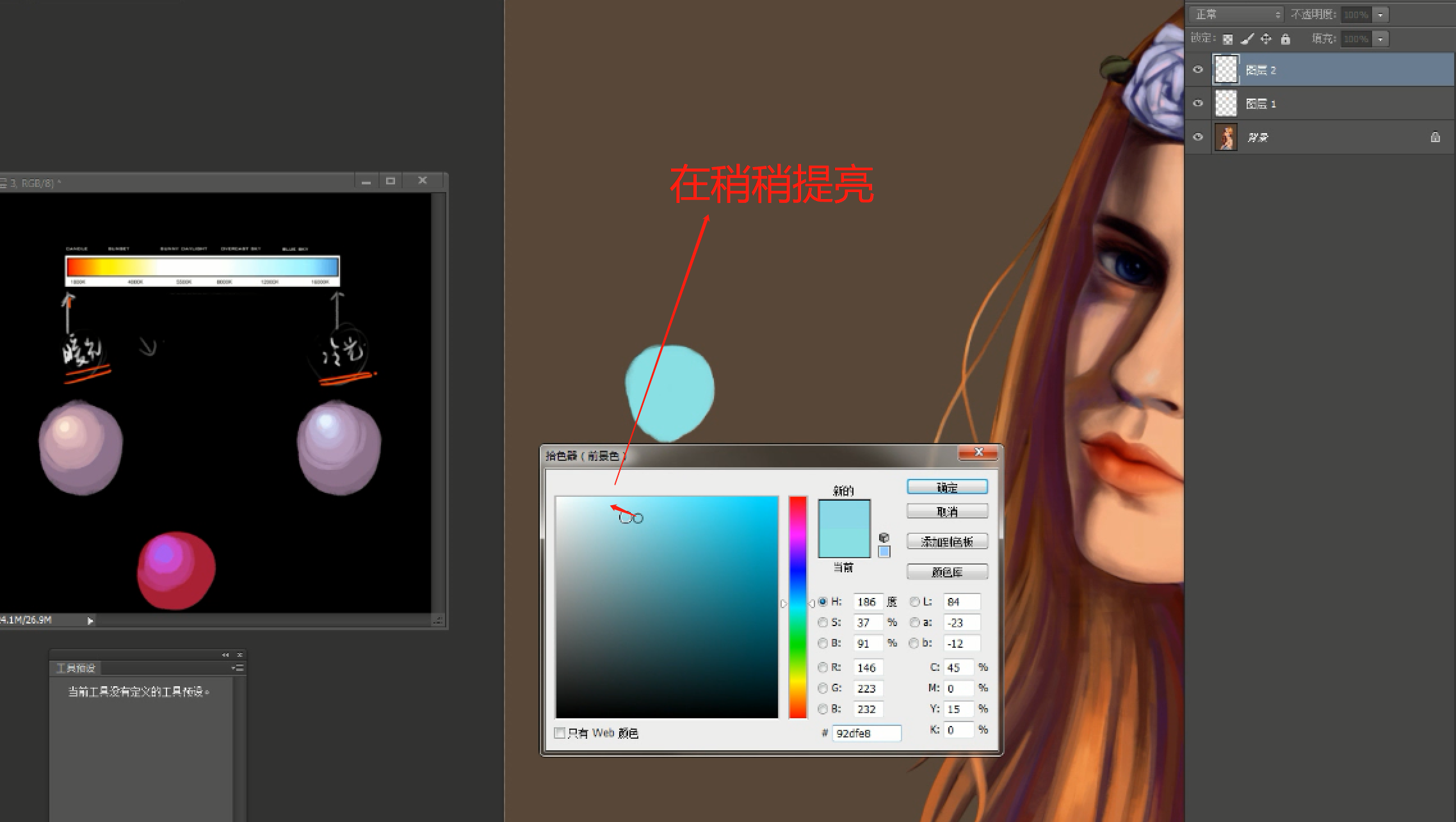
Task: Open the Tool Presets panel menu icon
Action: (x=238, y=668)
